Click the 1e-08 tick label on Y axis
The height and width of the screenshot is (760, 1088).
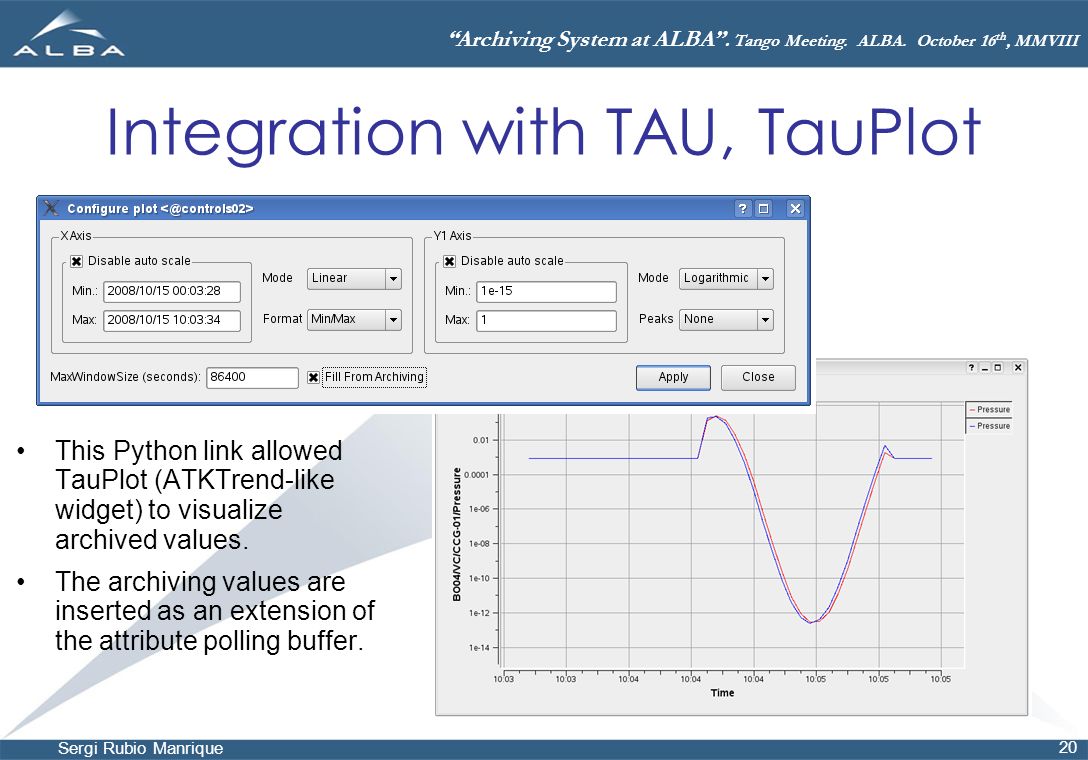479,543
